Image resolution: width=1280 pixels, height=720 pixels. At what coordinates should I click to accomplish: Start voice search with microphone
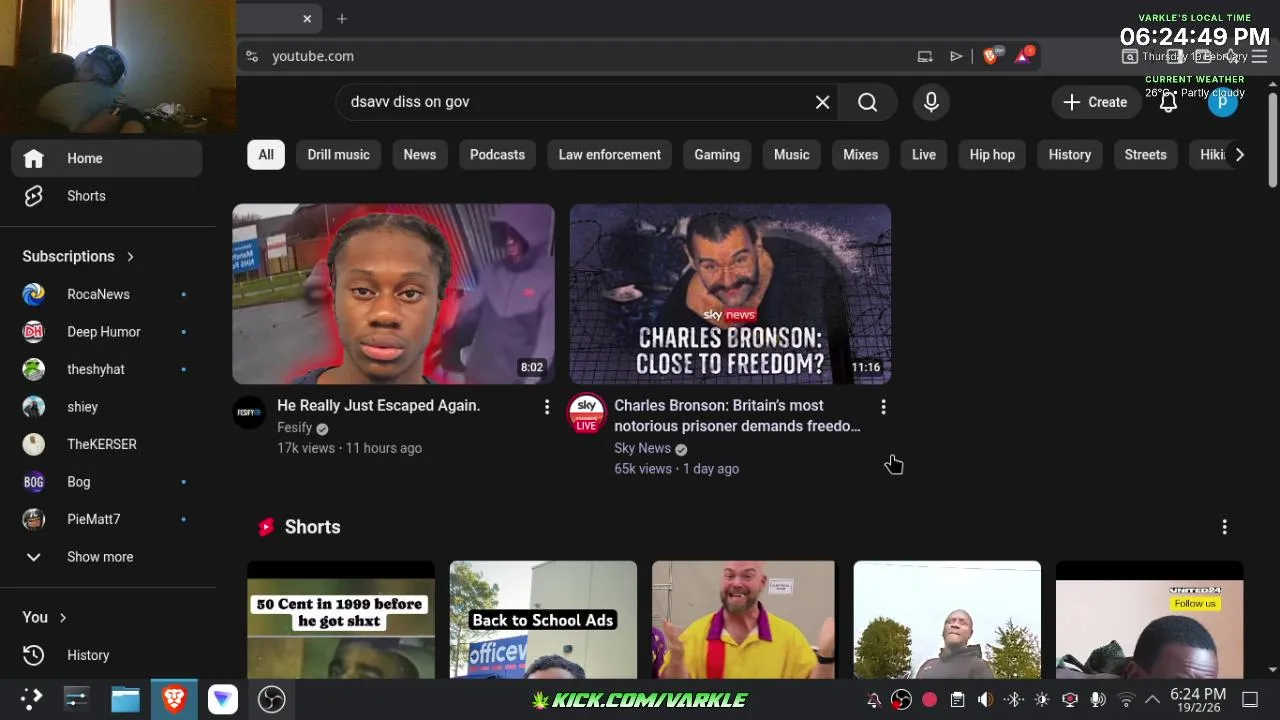tap(931, 102)
